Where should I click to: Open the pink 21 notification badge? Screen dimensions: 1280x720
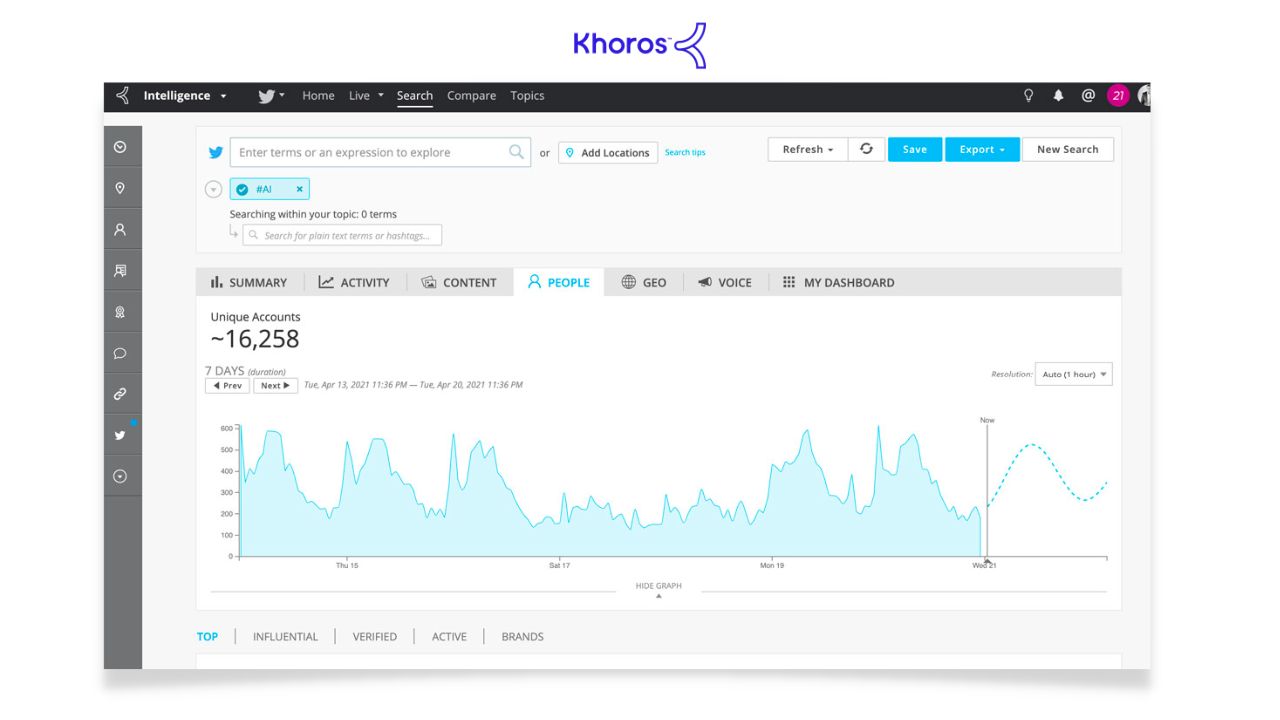click(x=1118, y=96)
